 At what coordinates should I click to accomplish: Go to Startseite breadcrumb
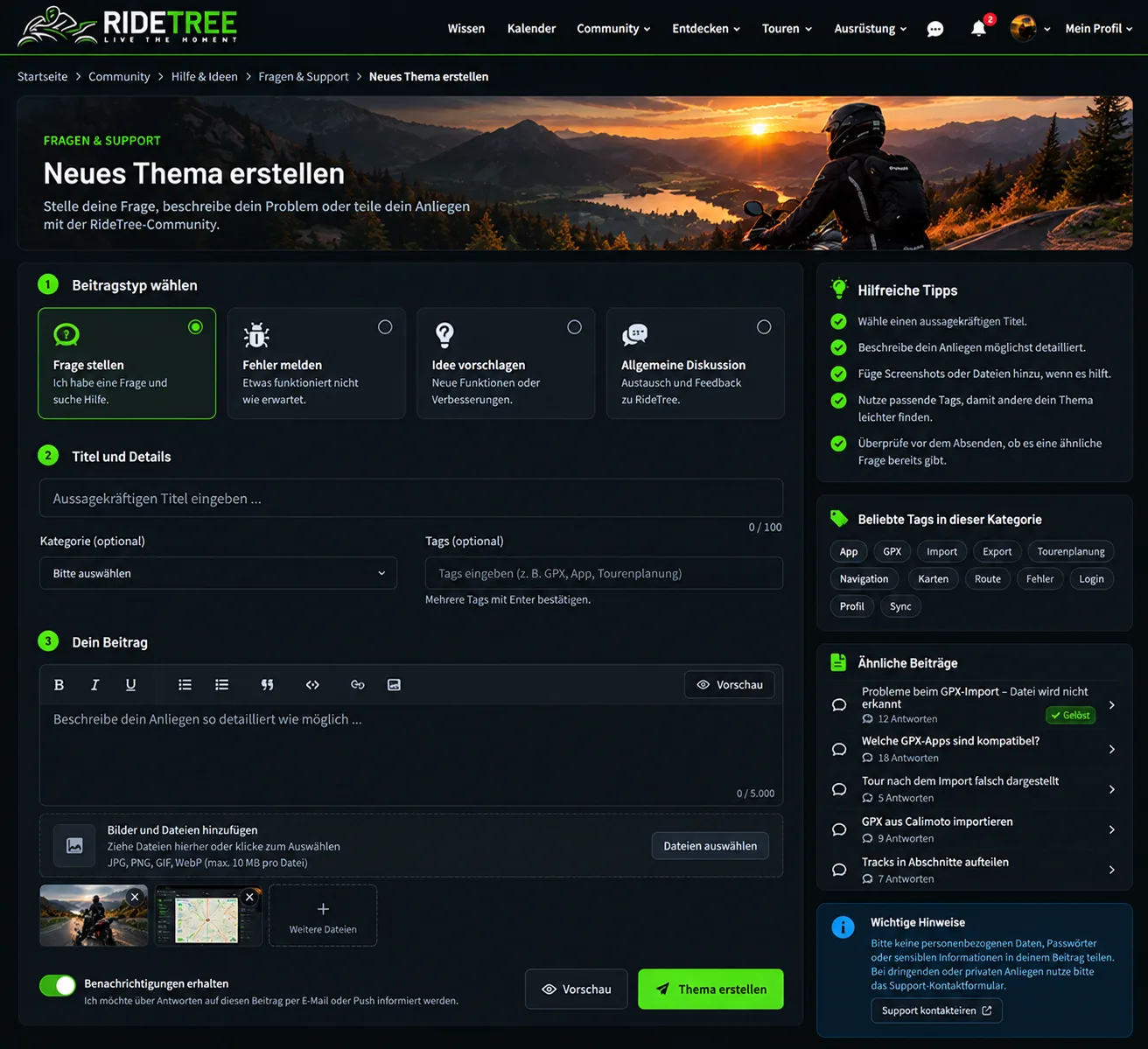[x=42, y=77]
